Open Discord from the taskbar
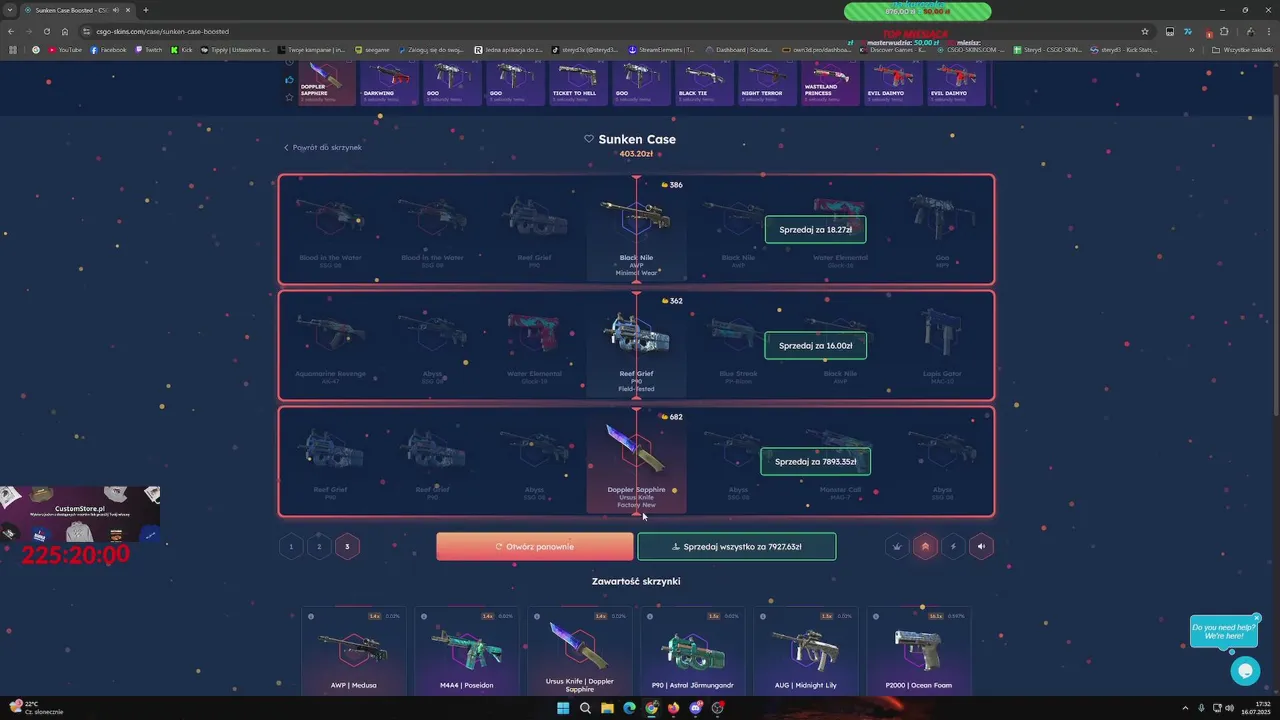Screen dimensions: 1280x720 696,708
